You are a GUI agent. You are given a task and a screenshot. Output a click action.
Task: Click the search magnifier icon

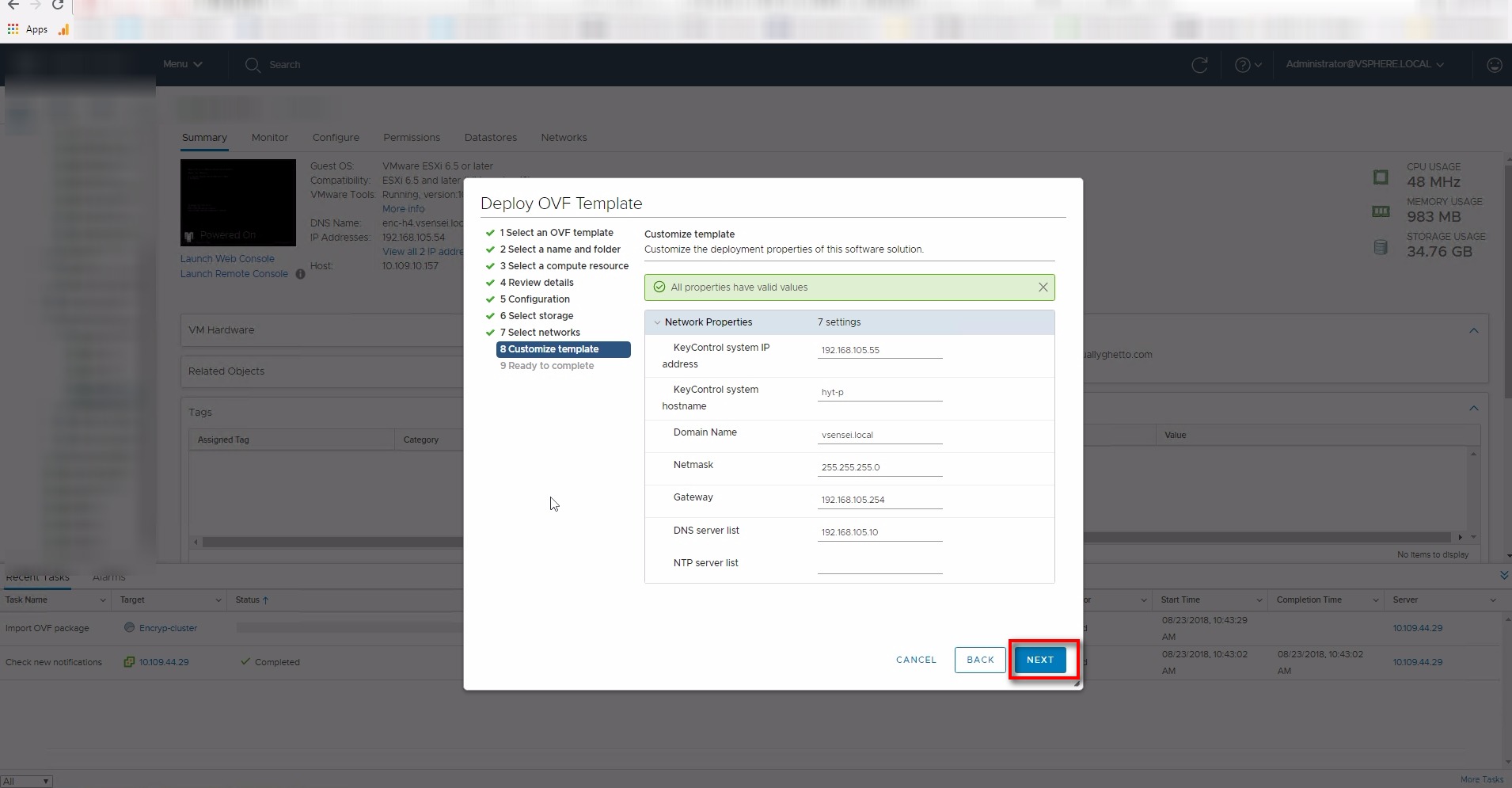point(253,65)
